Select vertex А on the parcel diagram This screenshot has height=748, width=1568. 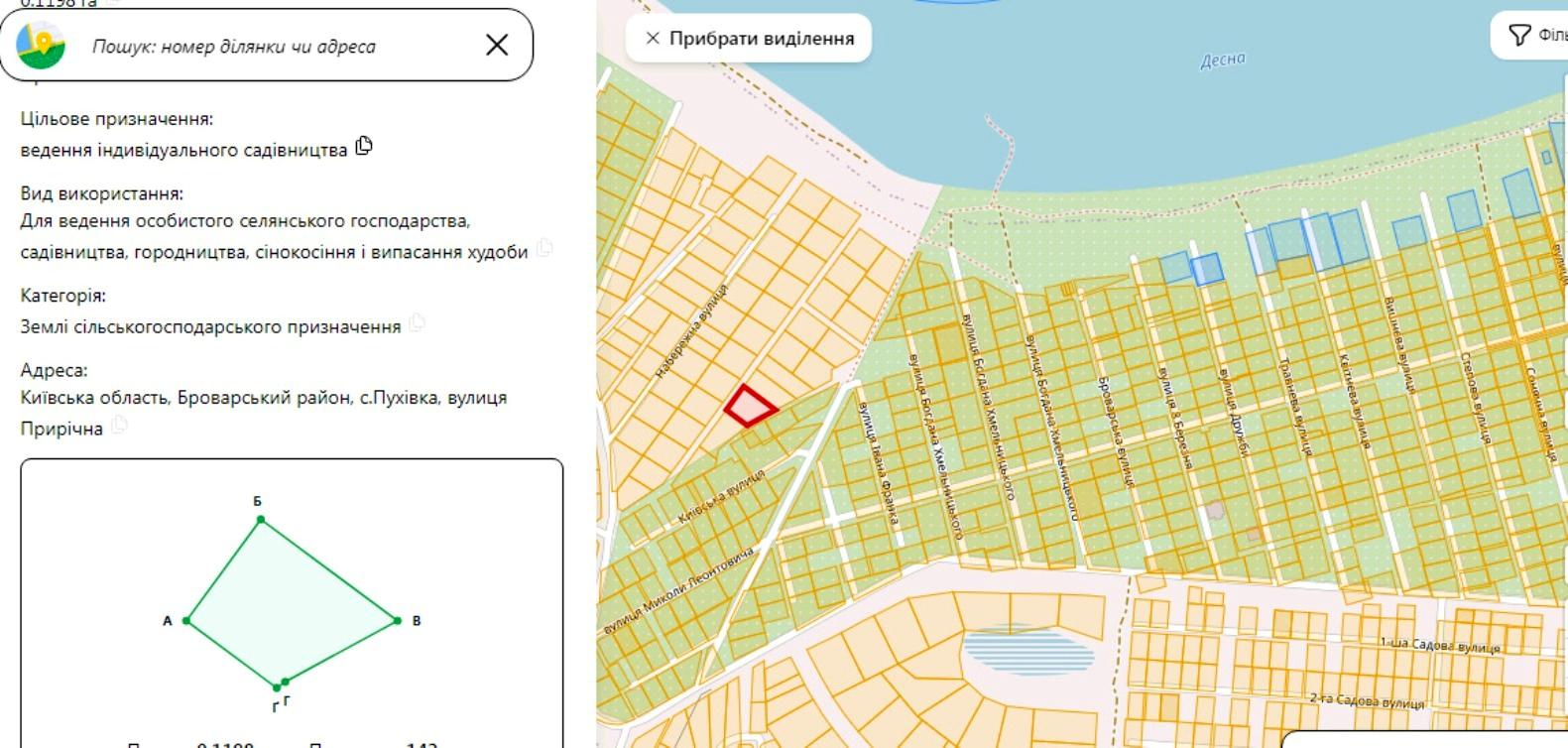(186, 621)
